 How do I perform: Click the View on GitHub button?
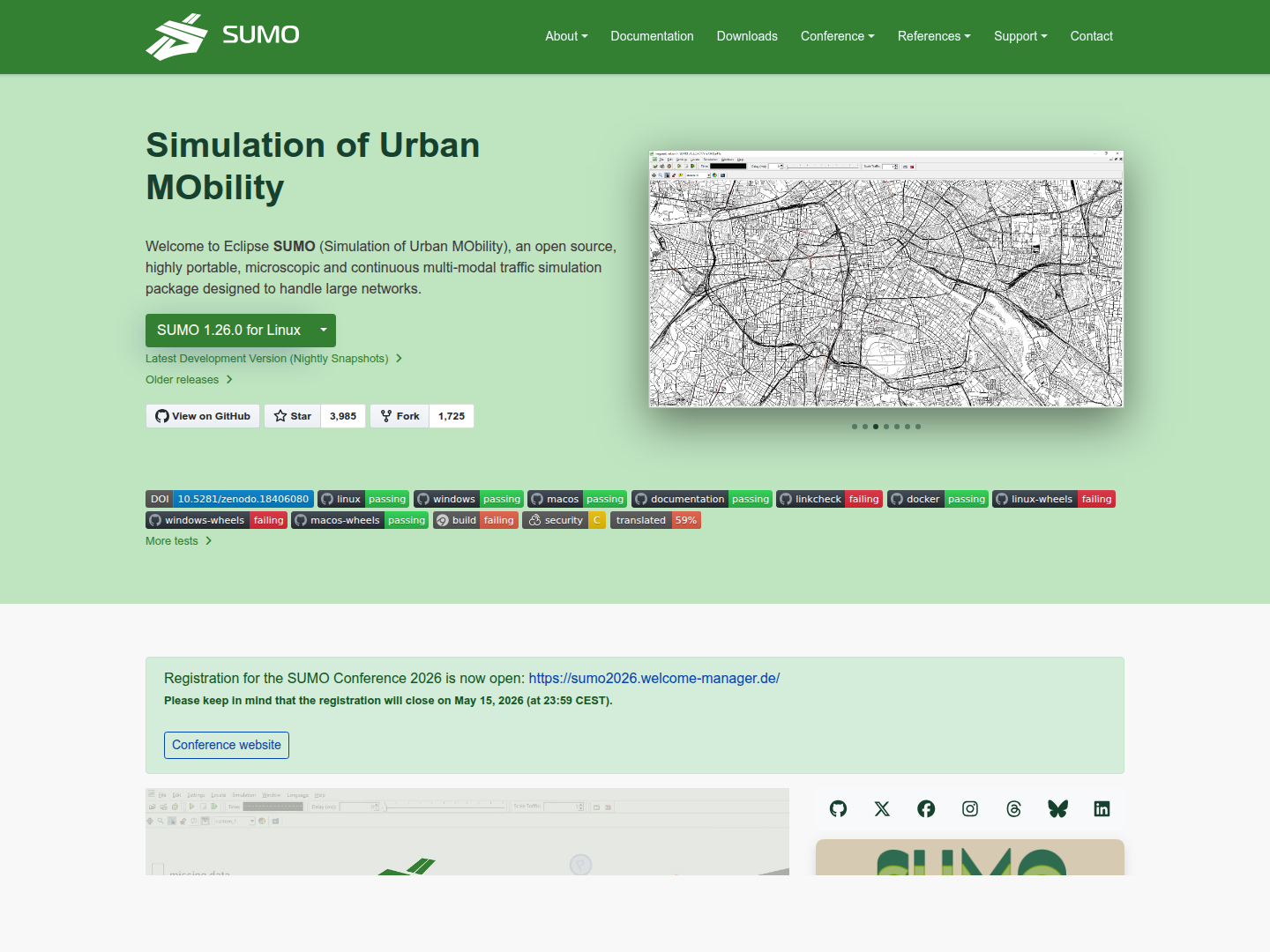[x=203, y=416]
